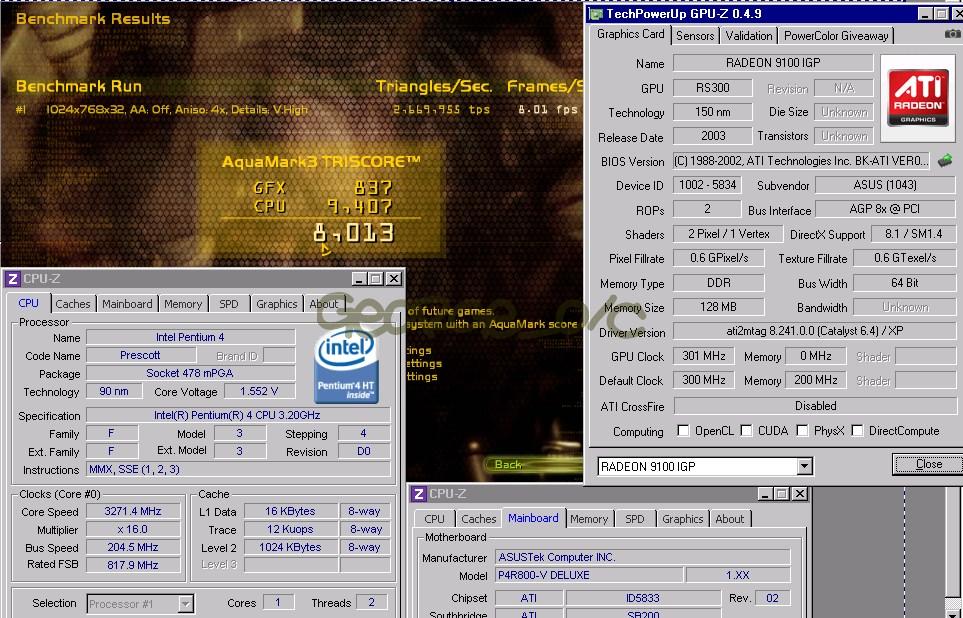
Task: Click the Device ID value 1002 - 5834
Action: point(707,185)
